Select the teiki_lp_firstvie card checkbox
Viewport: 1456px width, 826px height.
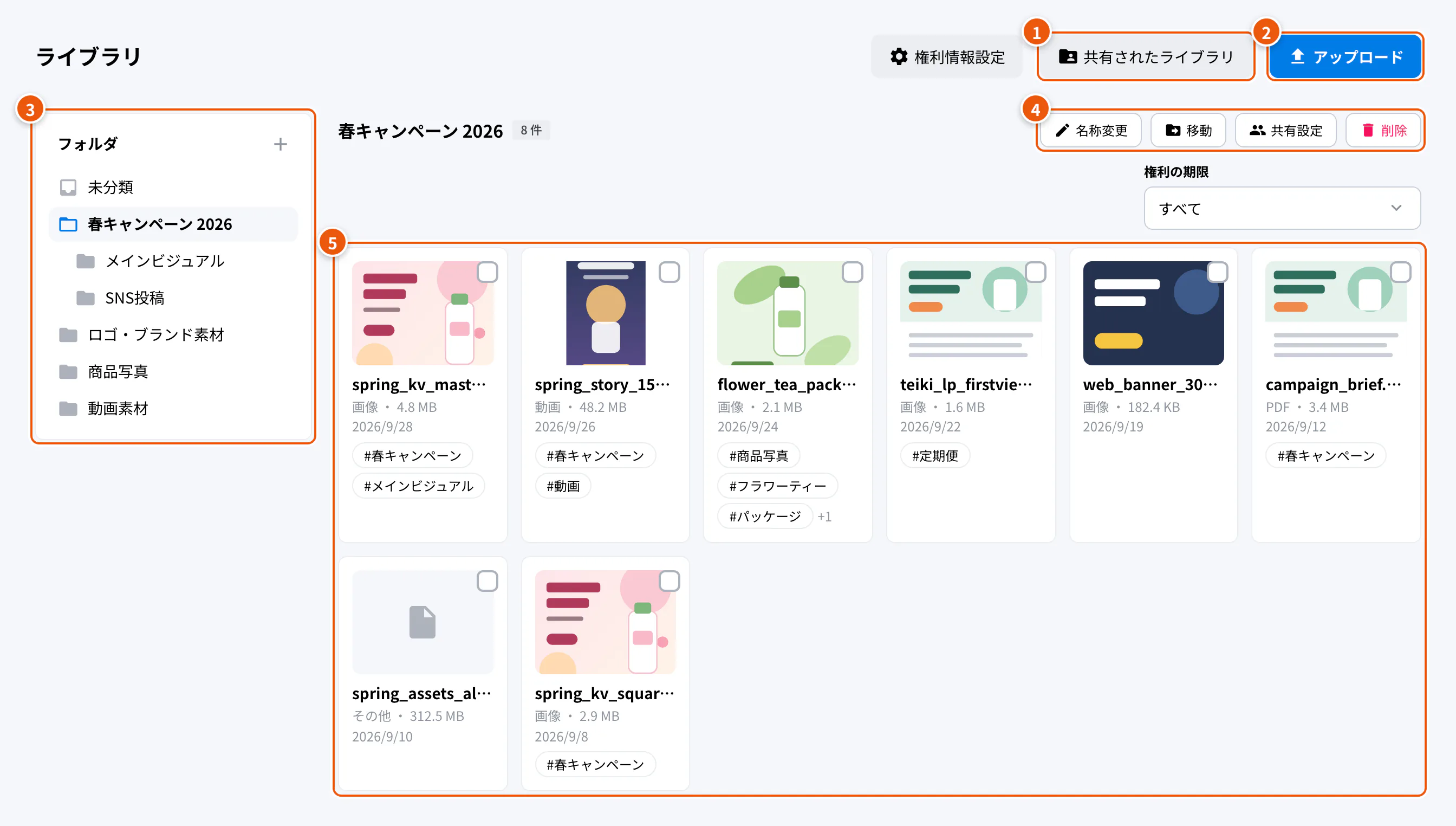coord(1035,272)
